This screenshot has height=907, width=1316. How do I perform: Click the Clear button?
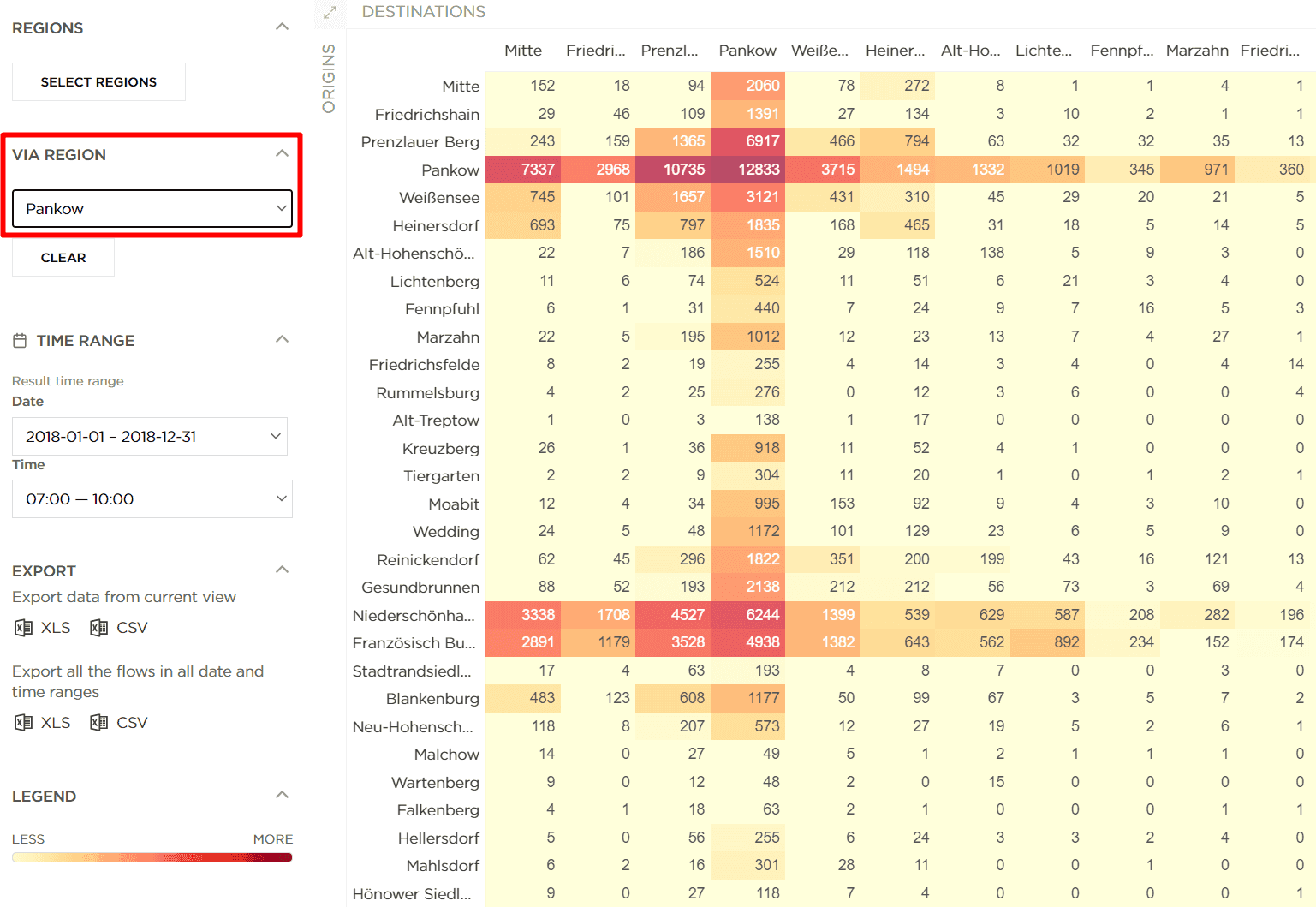coord(63,258)
